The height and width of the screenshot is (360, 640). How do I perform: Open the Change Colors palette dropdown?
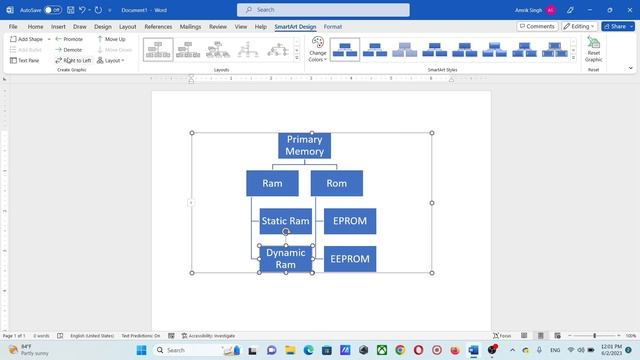(318, 49)
